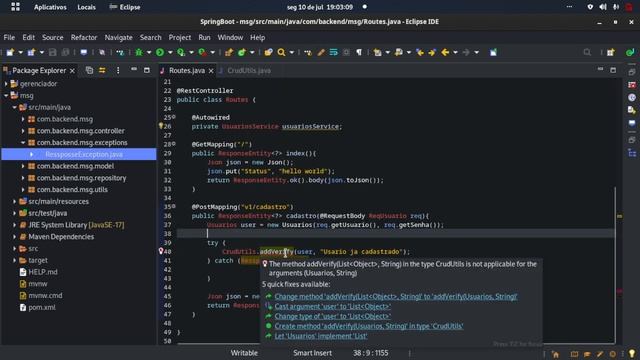Toggle Word Wrap toolbar icon
This screenshot has width=640, height=360.
pos(333,52)
